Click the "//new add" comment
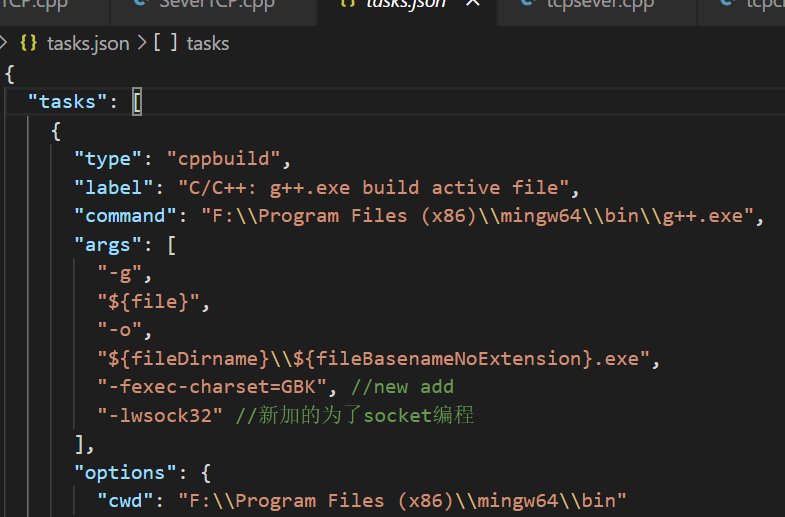The width and height of the screenshot is (785, 517). point(403,387)
